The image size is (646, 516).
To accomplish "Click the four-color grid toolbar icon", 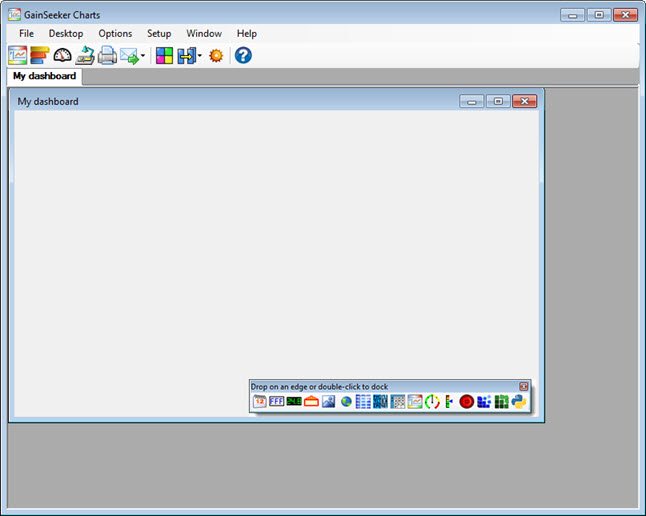I will tap(164, 56).
